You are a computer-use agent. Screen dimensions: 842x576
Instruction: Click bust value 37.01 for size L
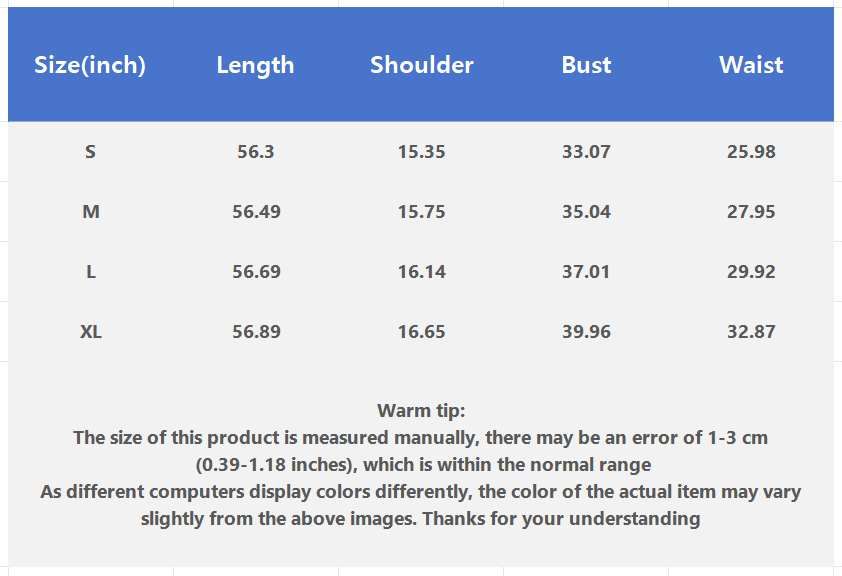click(586, 272)
